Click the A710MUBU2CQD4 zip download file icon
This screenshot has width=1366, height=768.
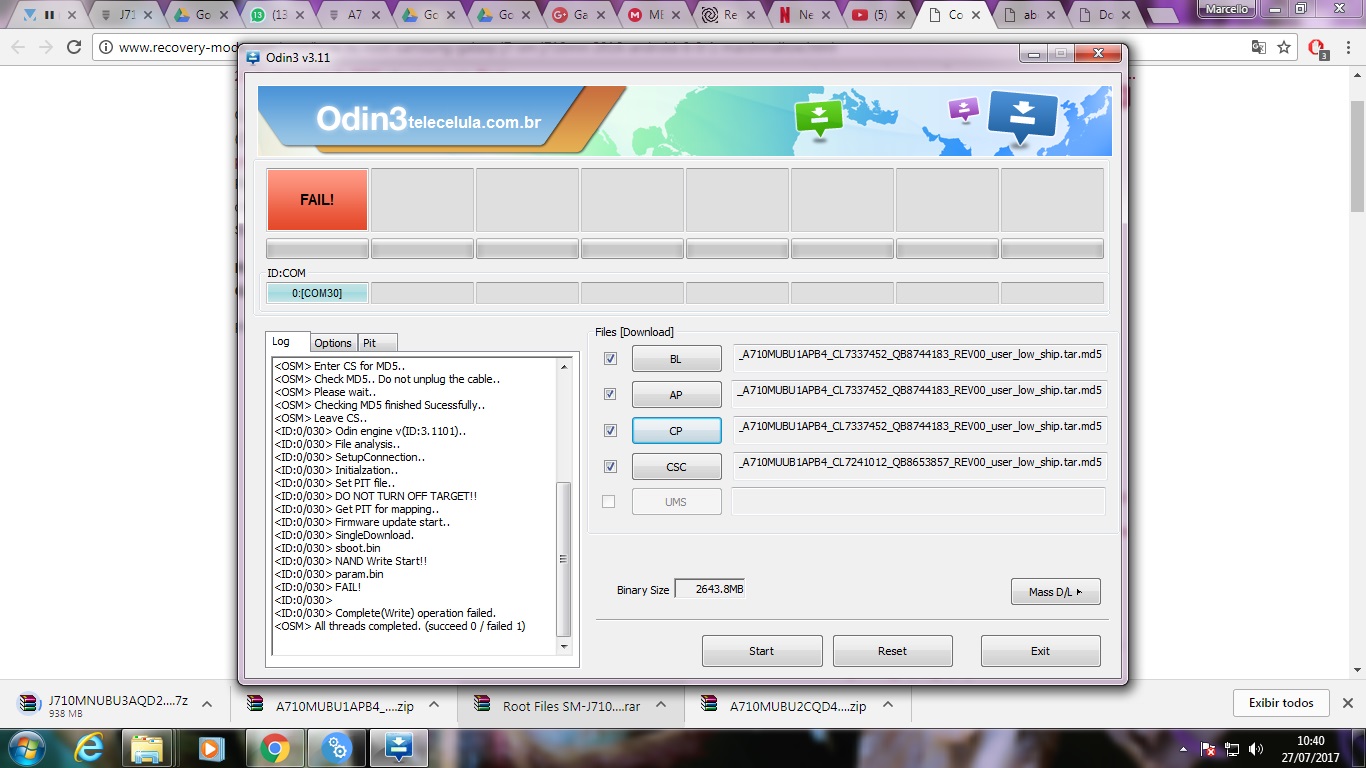(x=710, y=704)
